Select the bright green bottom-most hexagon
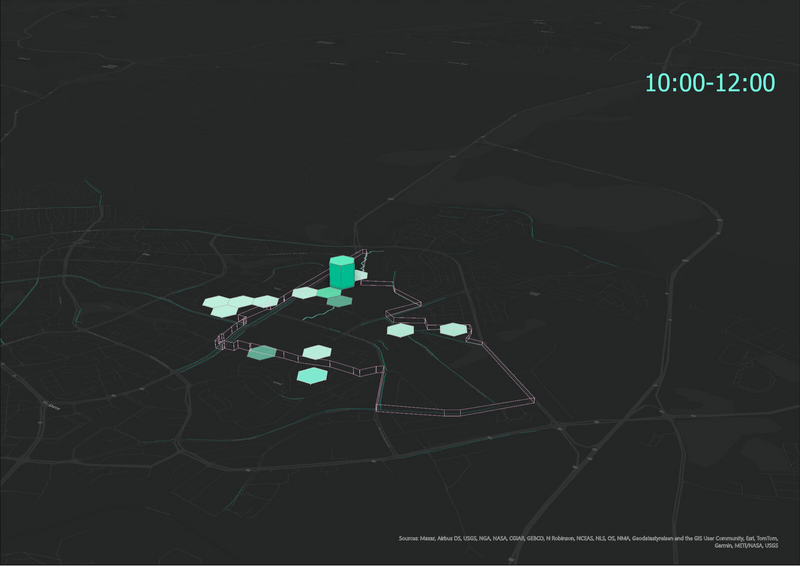Viewport: 800px width, 566px height. click(x=311, y=376)
